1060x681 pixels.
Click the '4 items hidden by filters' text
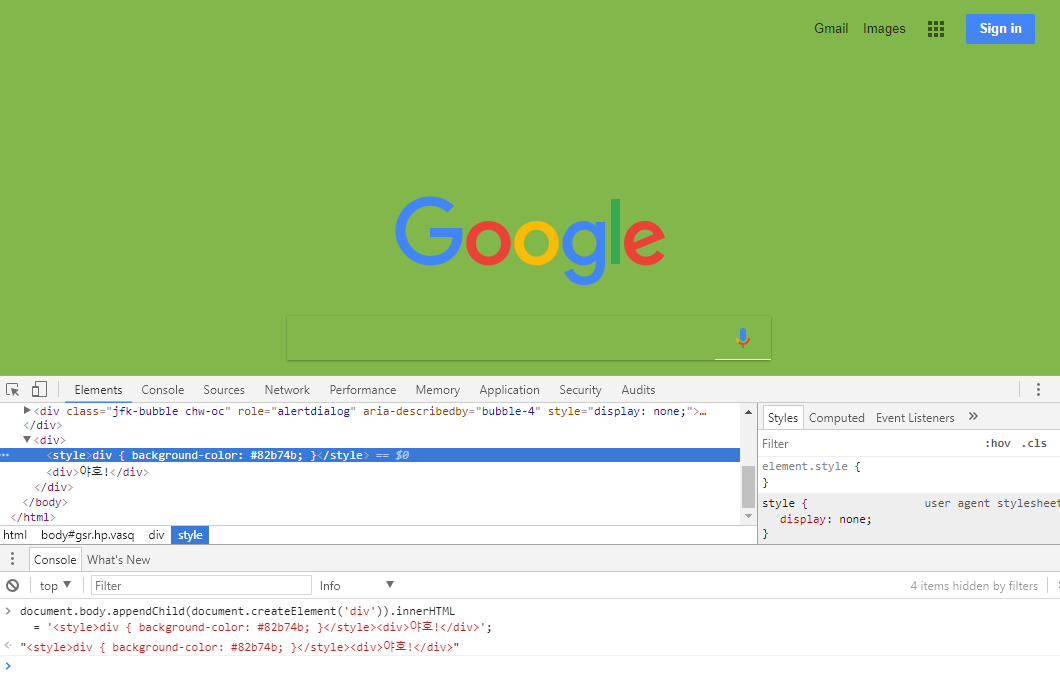[973, 586]
